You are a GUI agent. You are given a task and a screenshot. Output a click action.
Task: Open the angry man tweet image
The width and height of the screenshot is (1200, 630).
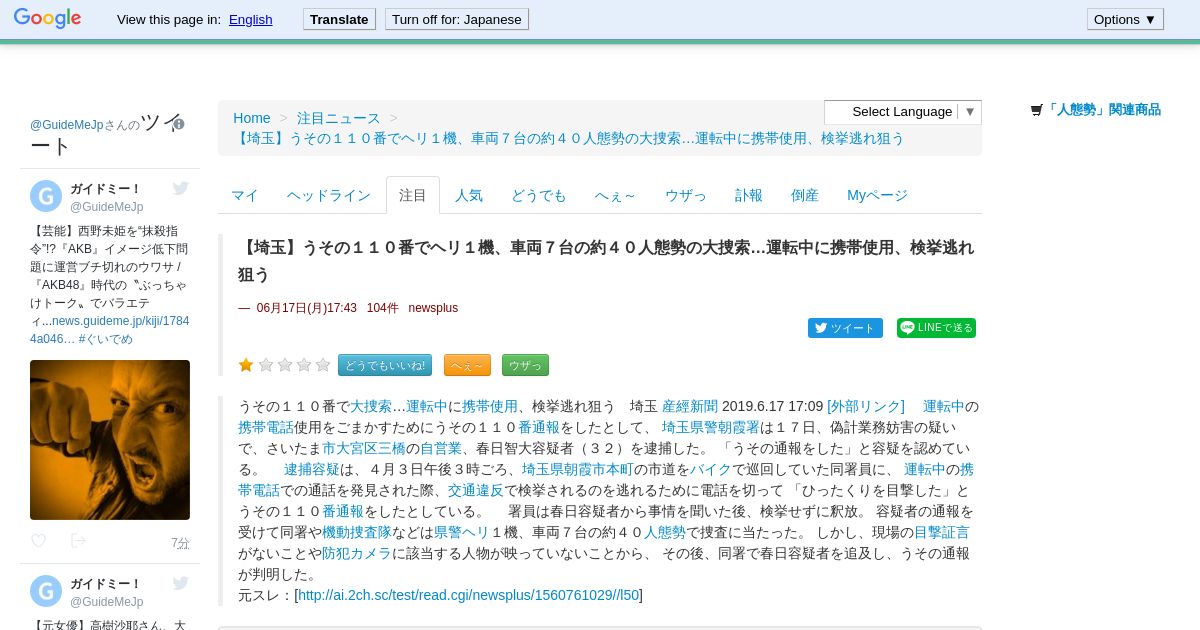click(110, 440)
